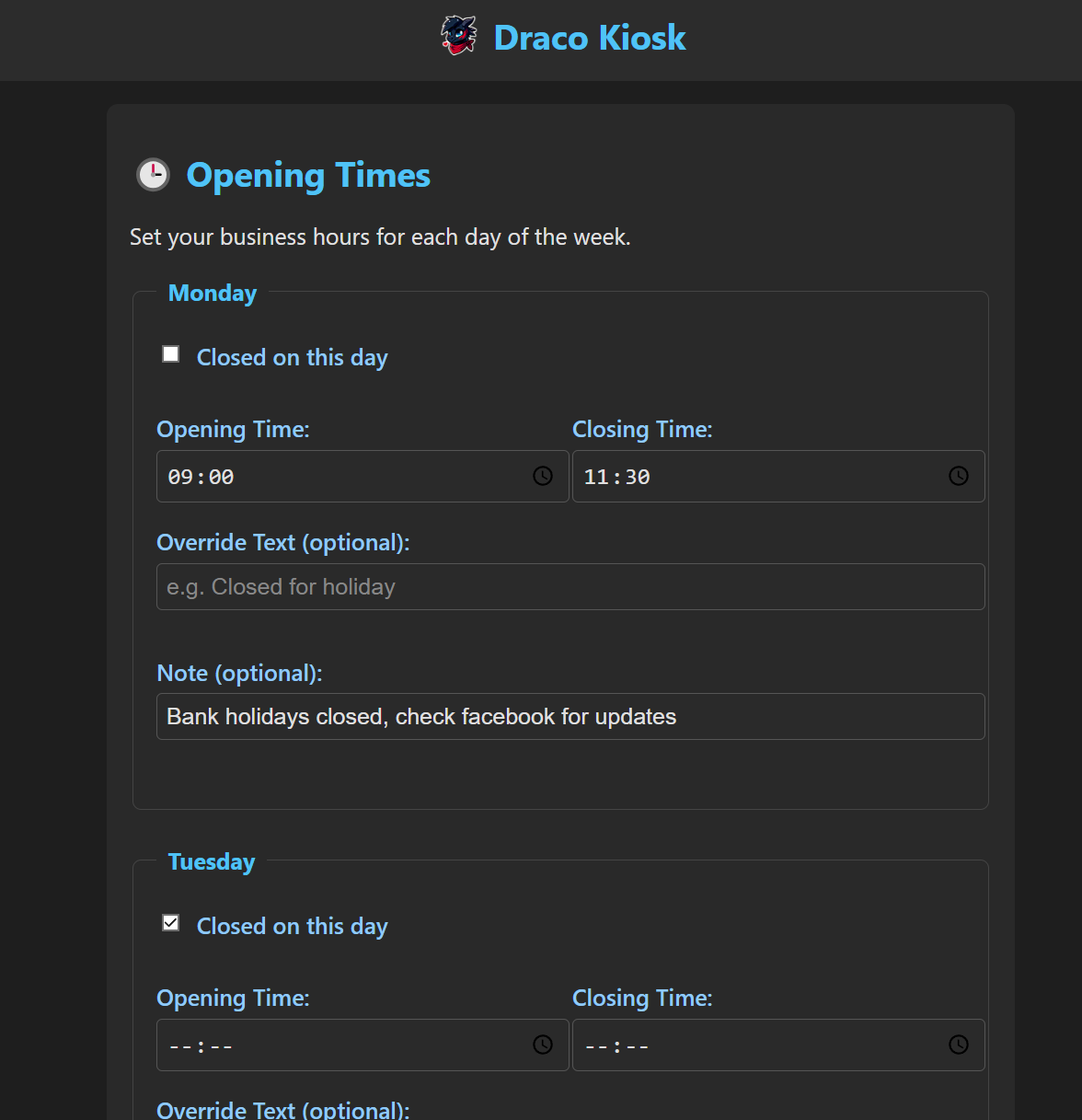Open time picker for Monday opening time
The image size is (1082, 1120).
[543, 476]
